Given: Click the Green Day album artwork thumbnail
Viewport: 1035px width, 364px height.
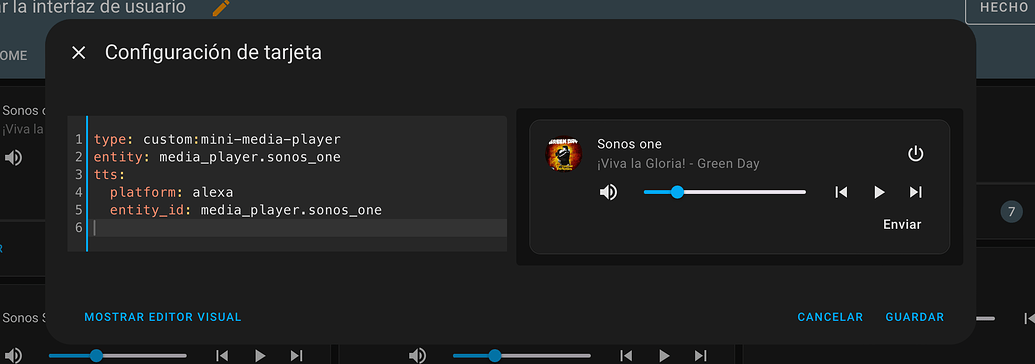Looking at the screenshot, I should (563, 154).
